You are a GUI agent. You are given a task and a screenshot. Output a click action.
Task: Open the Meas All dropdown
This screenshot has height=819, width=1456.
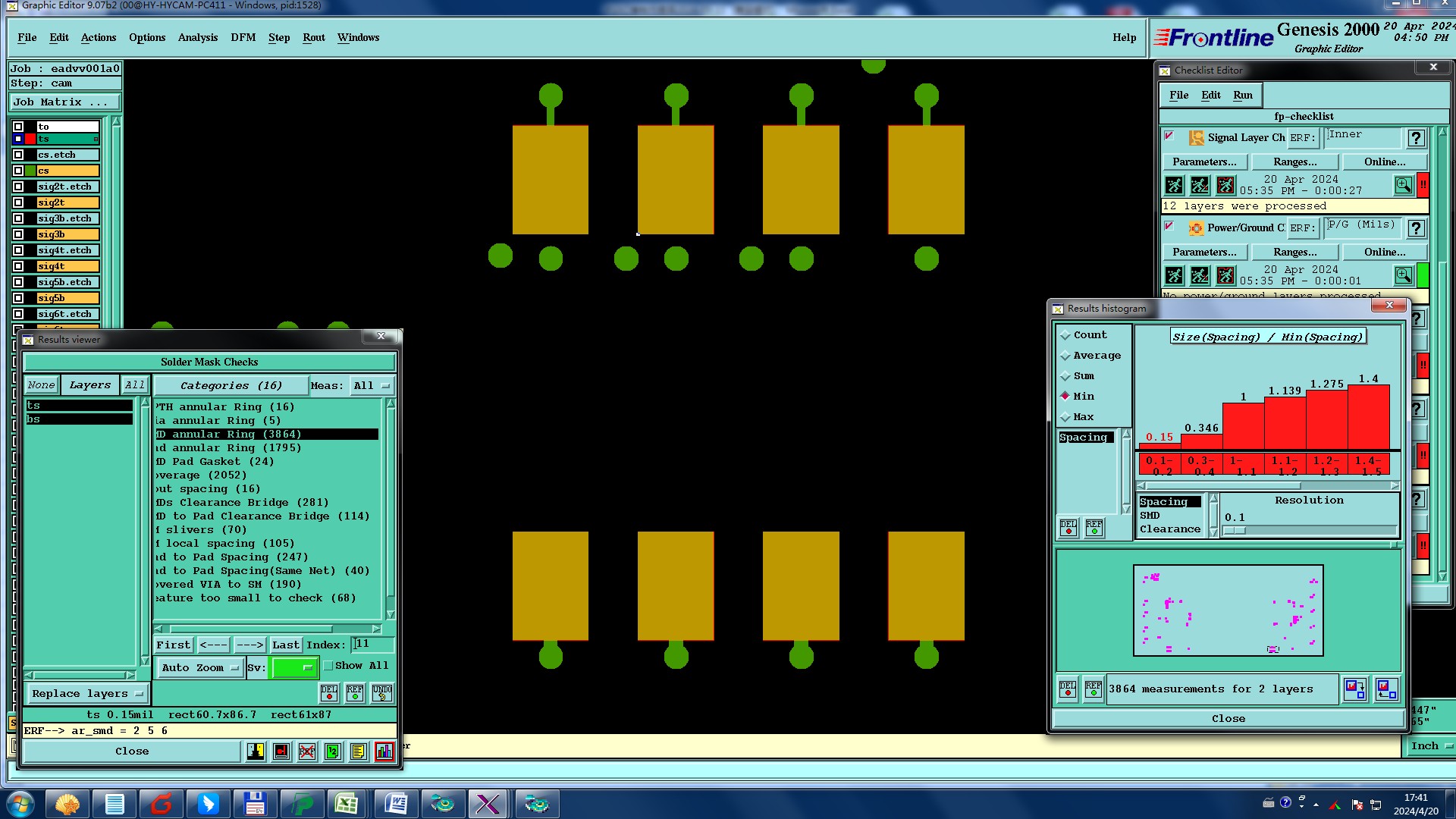coord(372,385)
